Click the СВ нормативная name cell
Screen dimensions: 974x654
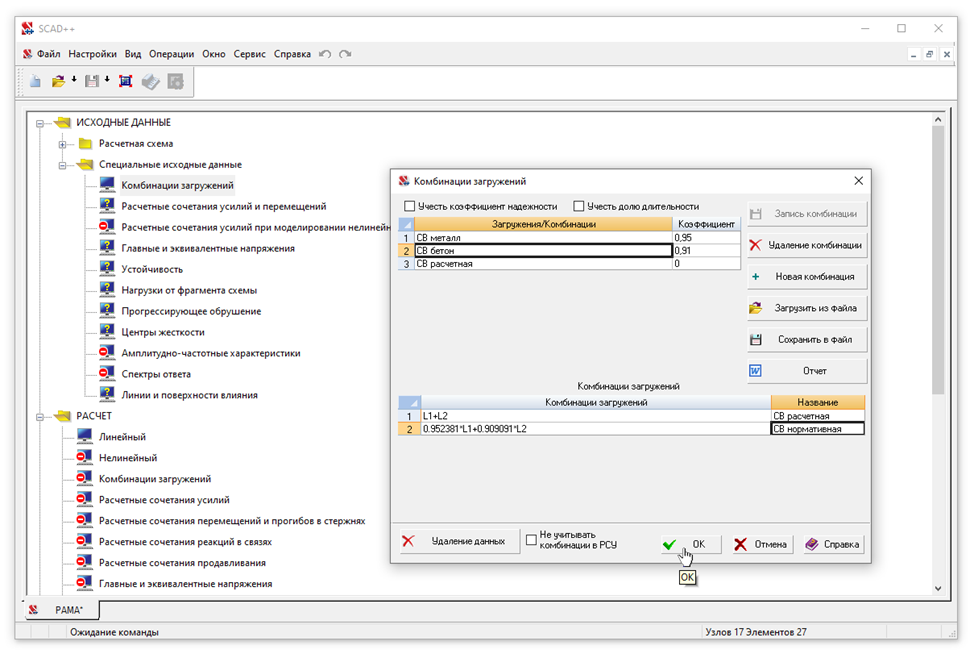[817, 429]
